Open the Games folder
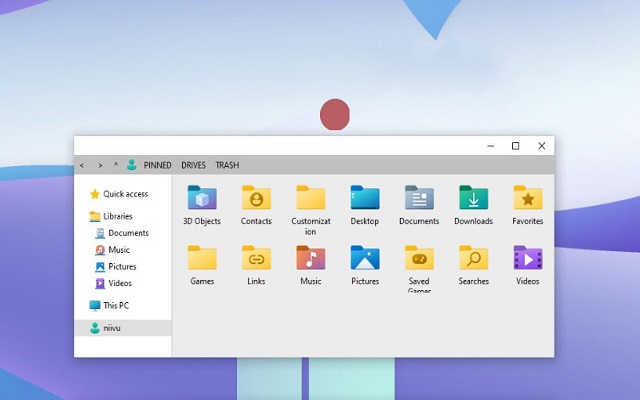 (x=202, y=265)
